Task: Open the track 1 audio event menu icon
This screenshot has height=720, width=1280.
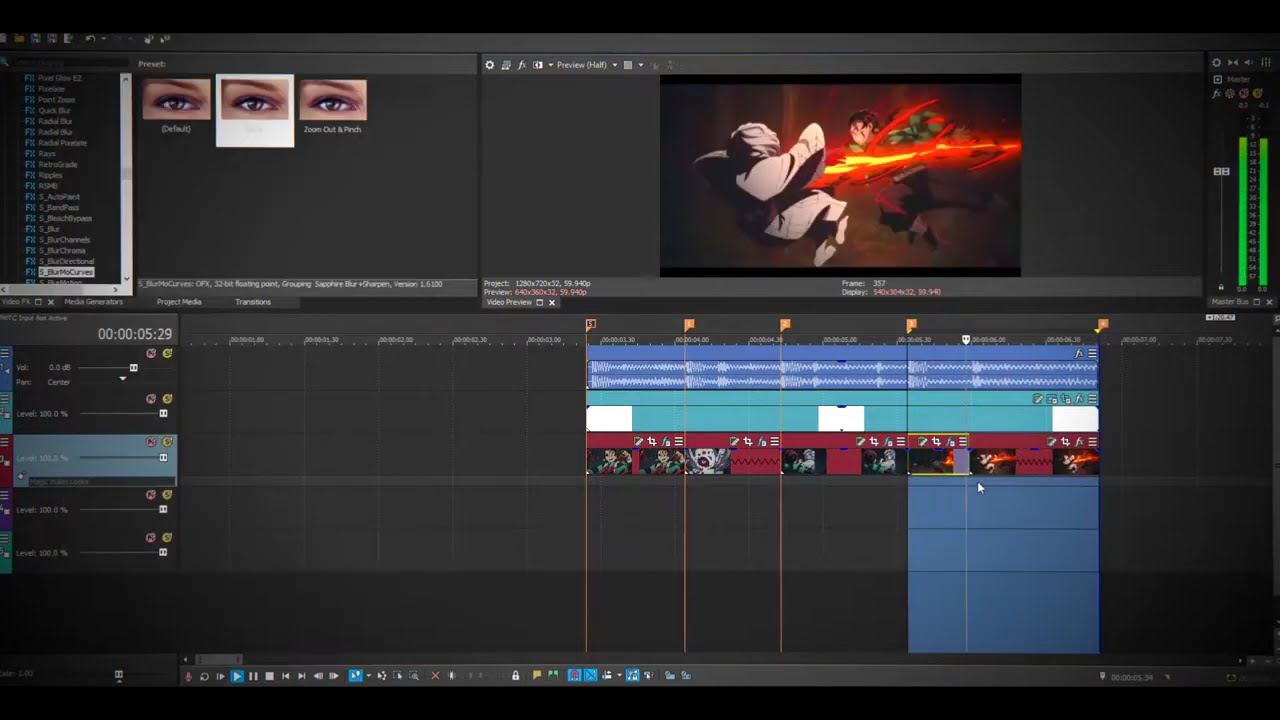Action: [x=1092, y=353]
